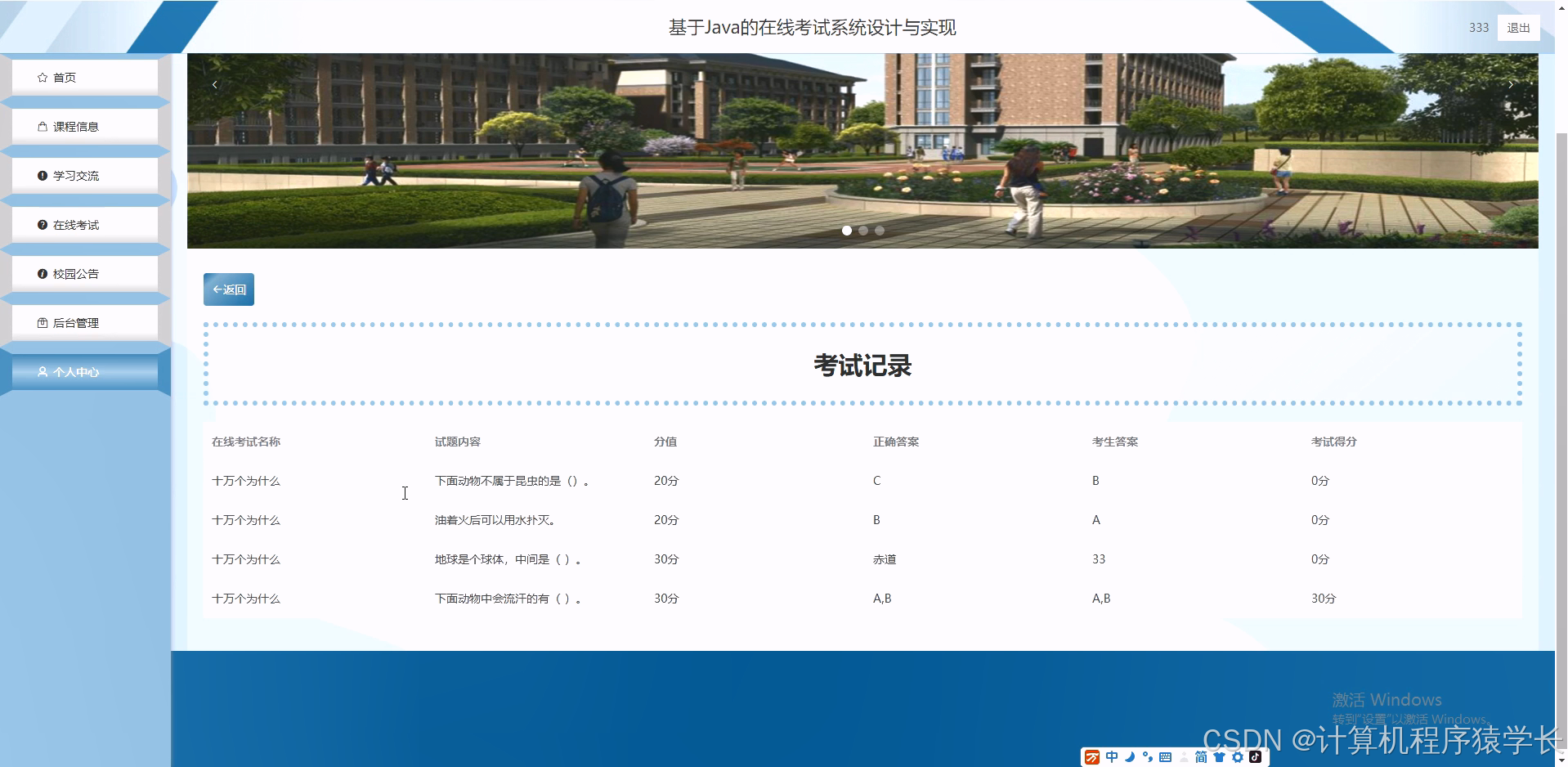
Task: Click the exclamation icon beside 学习交流
Action: click(43, 175)
